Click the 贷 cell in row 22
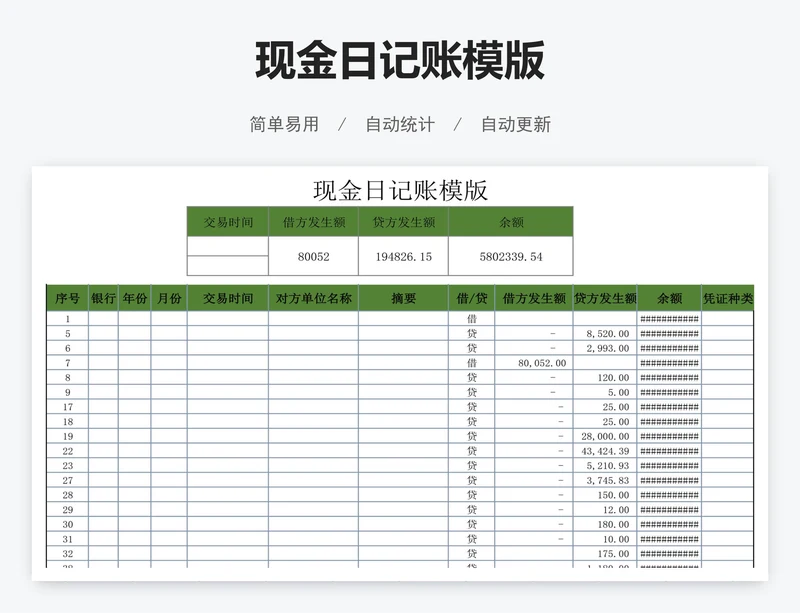This screenshot has height=613, width=800. point(472,451)
